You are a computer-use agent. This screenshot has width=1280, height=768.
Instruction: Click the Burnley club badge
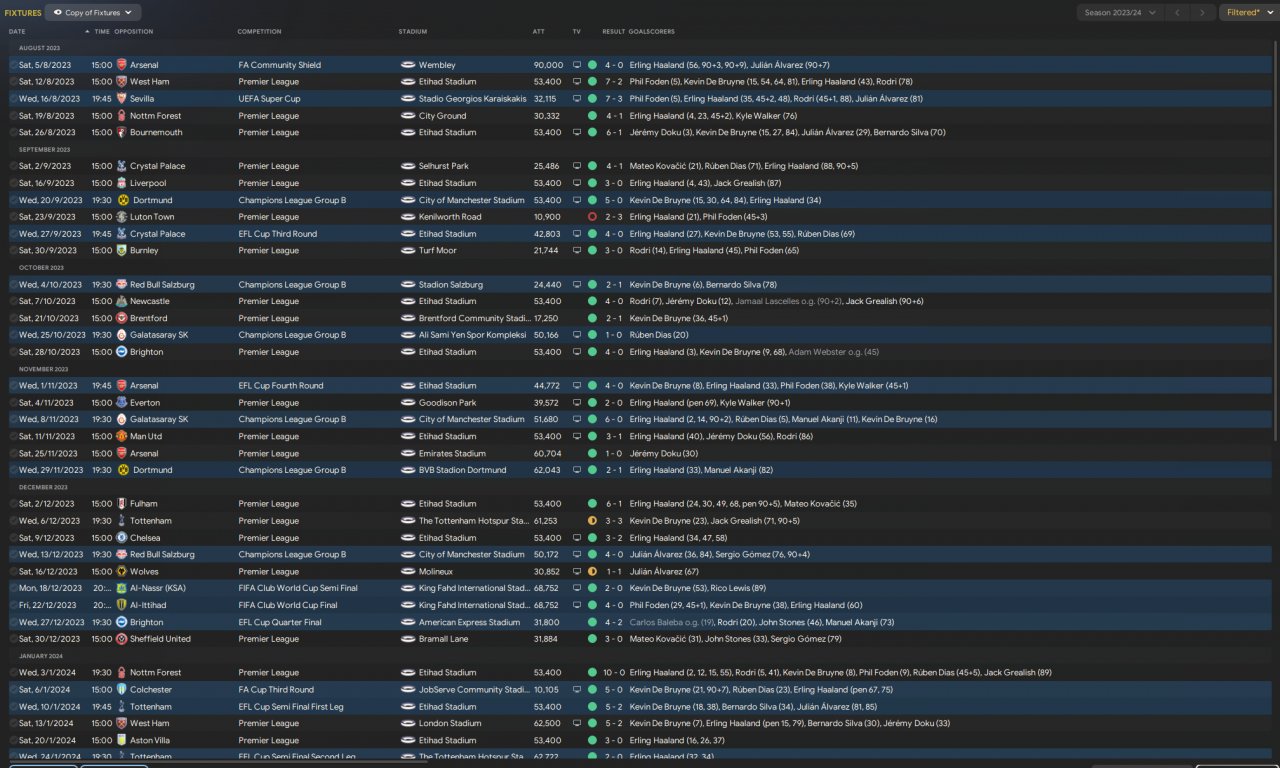[121, 250]
